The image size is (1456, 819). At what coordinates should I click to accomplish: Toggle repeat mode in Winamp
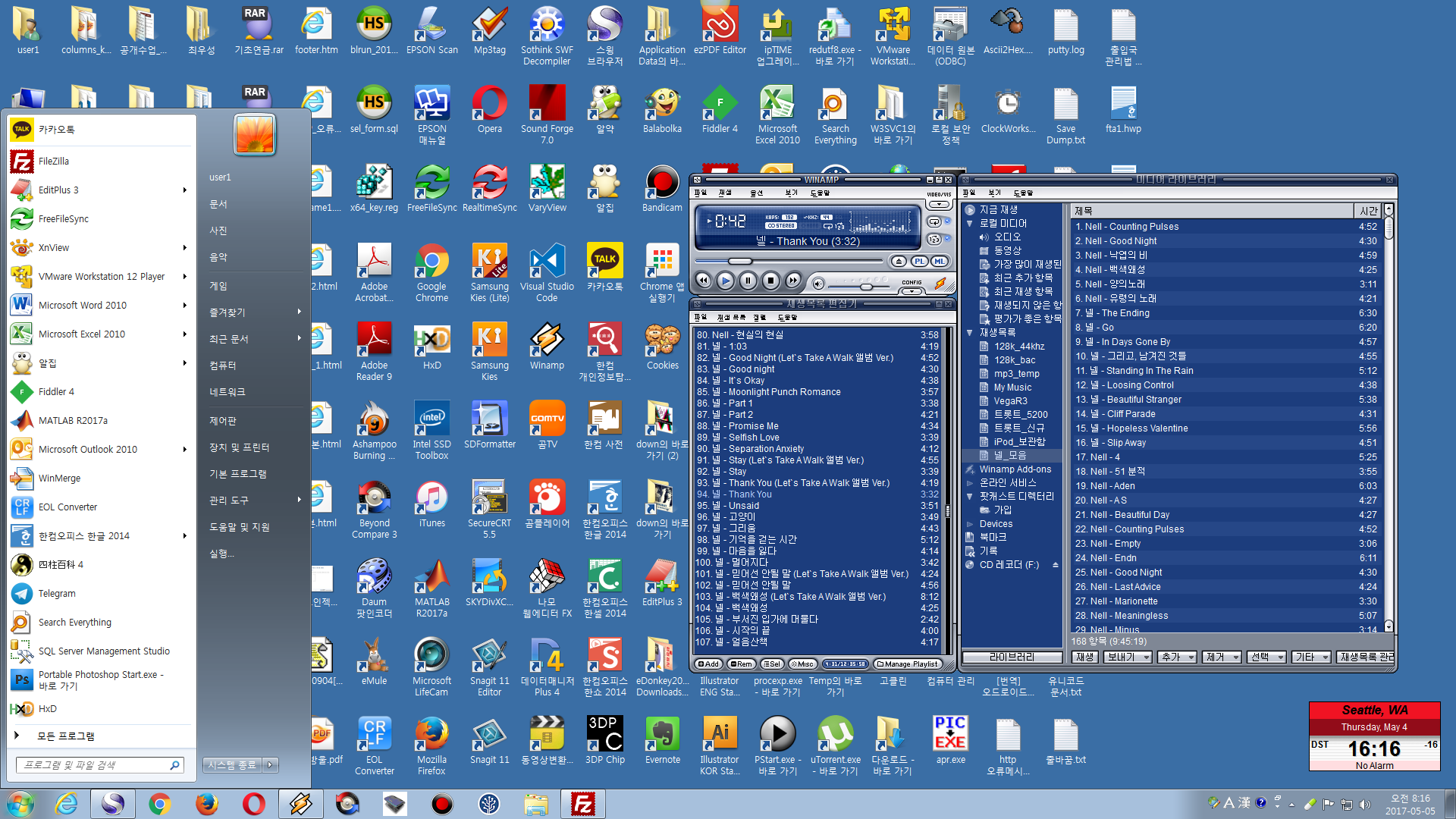pyautogui.click(x=934, y=222)
